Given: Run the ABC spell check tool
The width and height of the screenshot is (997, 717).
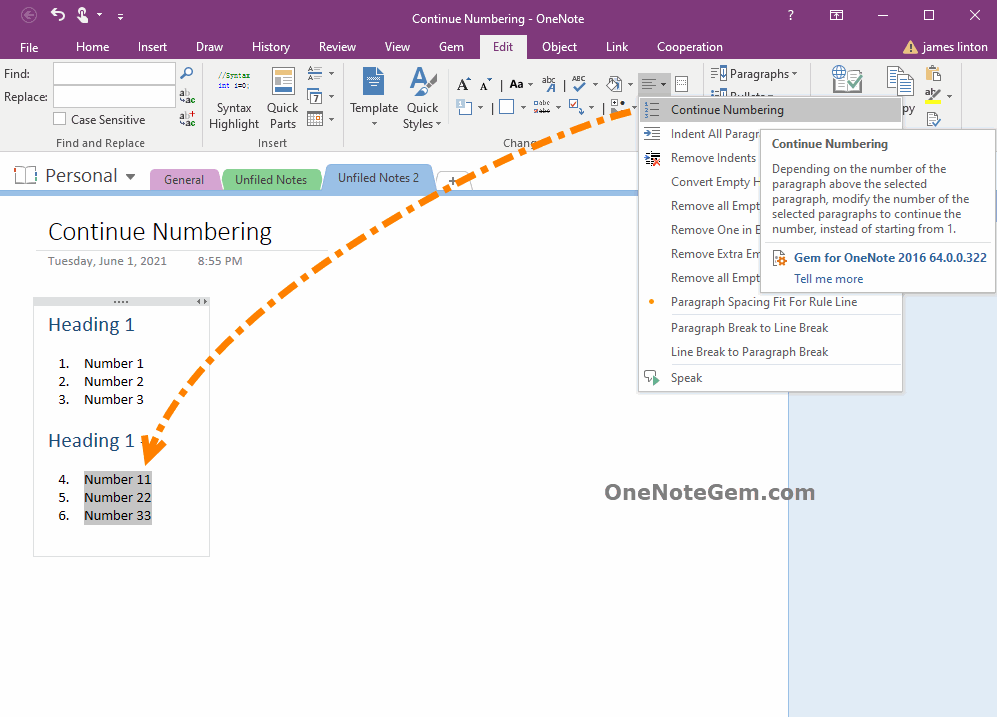Looking at the screenshot, I should tap(578, 82).
